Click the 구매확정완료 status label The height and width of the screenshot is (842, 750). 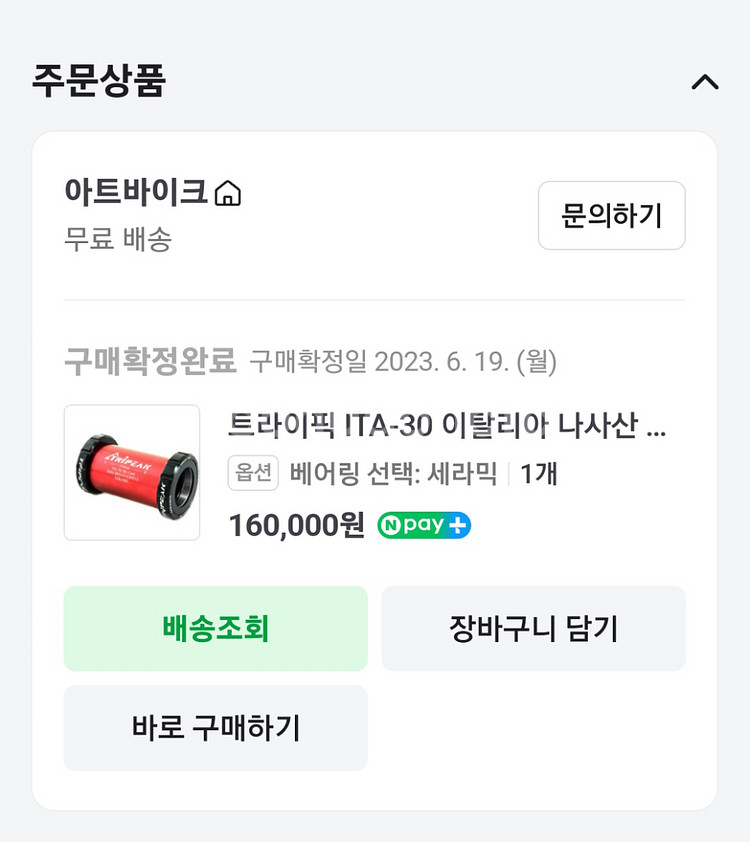click(x=150, y=361)
